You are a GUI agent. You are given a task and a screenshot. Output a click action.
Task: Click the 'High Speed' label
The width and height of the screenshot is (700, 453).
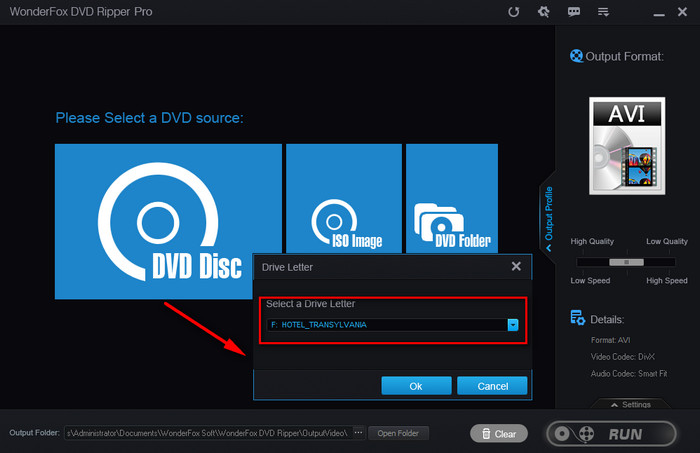pyautogui.click(x=667, y=281)
